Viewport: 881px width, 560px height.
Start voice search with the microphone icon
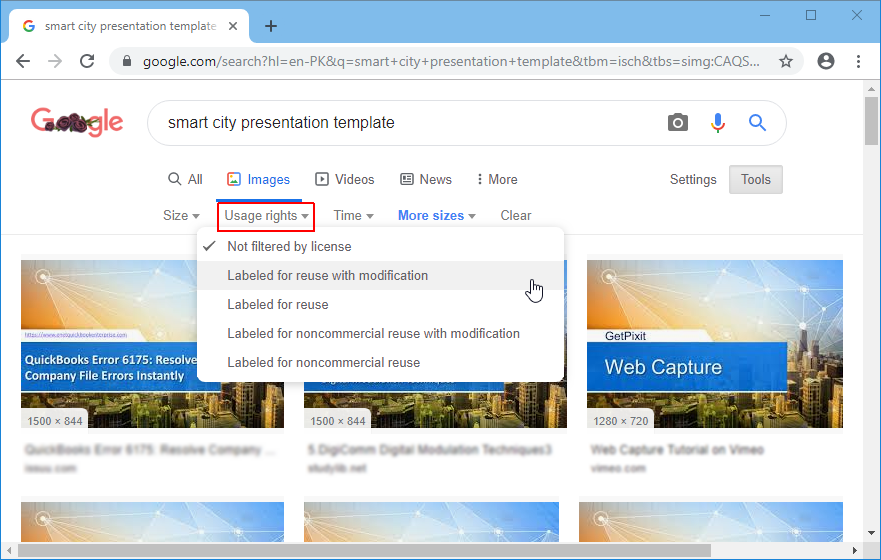[717, 122]
